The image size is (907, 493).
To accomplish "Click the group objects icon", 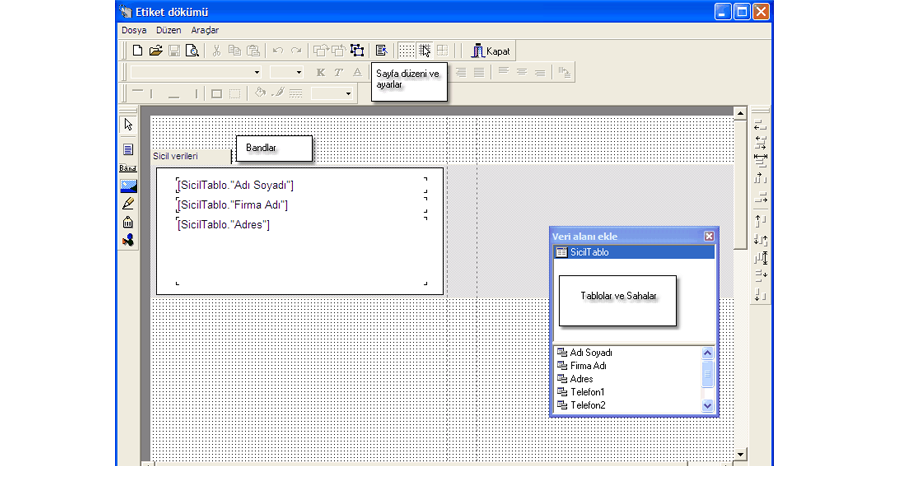I will pyautogui.click(x=357, y=50).
